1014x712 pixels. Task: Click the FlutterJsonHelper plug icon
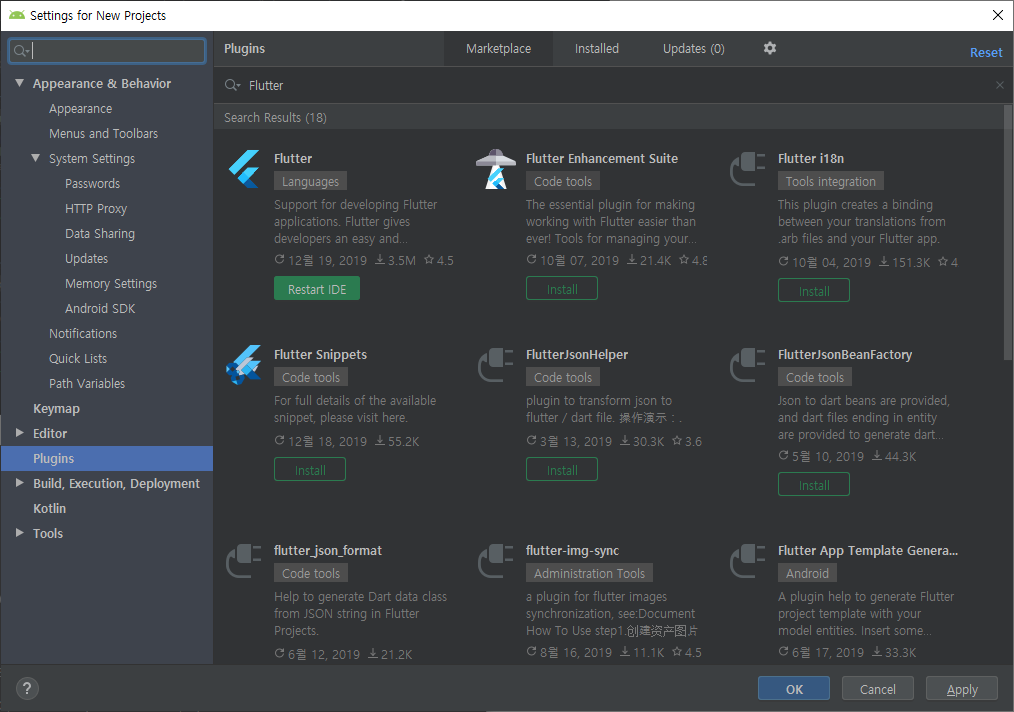pyautogui.click(x=496, y=365)
